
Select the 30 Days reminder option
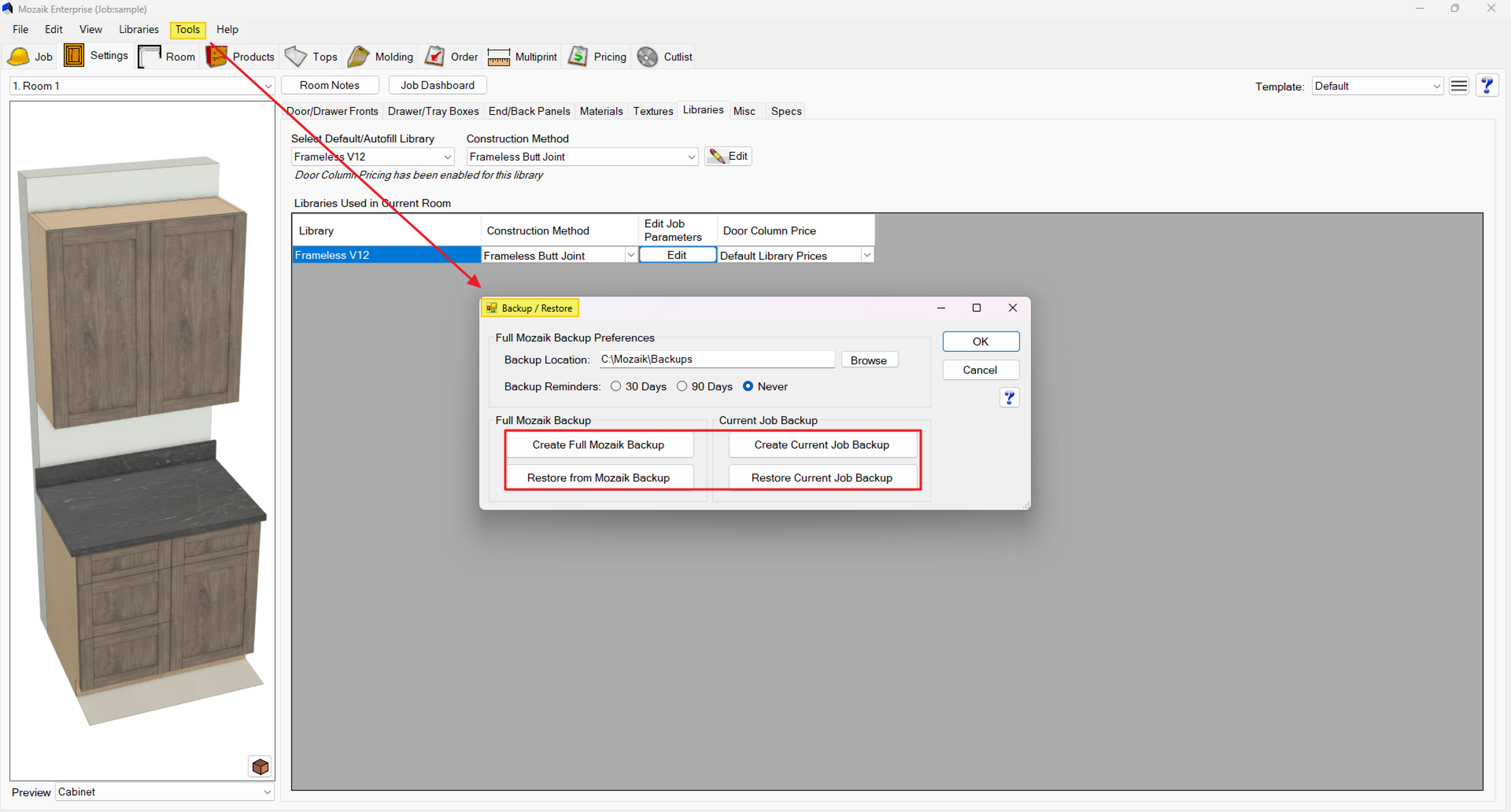coord(615,386)
